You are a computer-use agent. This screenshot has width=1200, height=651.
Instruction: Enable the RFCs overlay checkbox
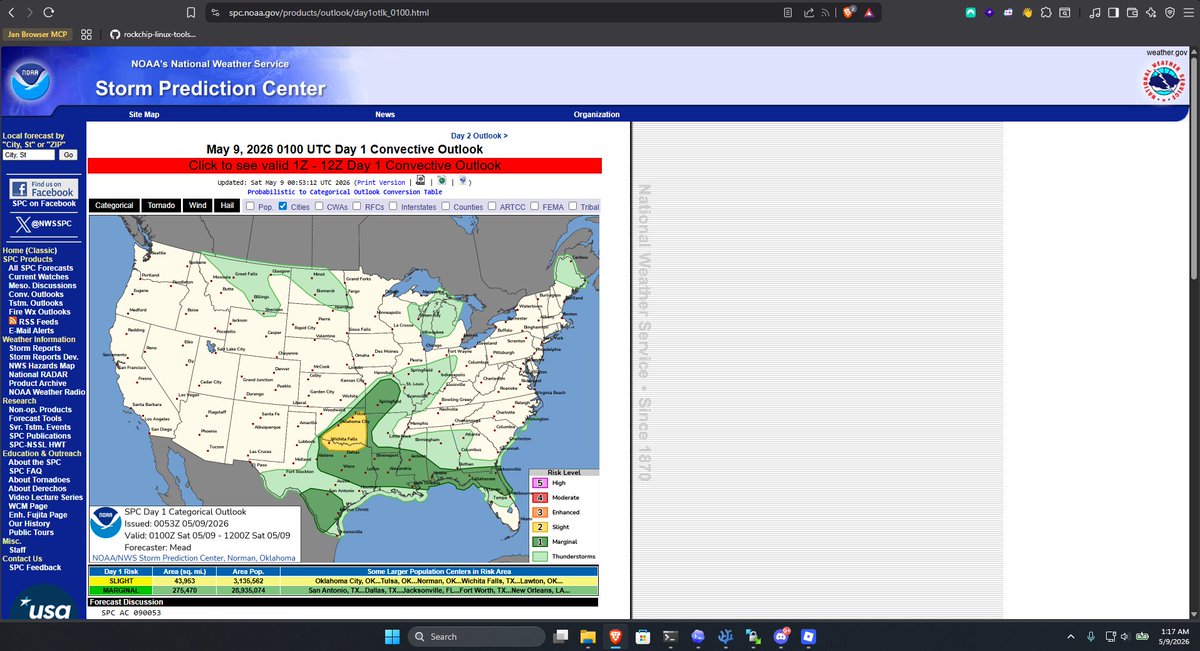[x=357, y=206]
